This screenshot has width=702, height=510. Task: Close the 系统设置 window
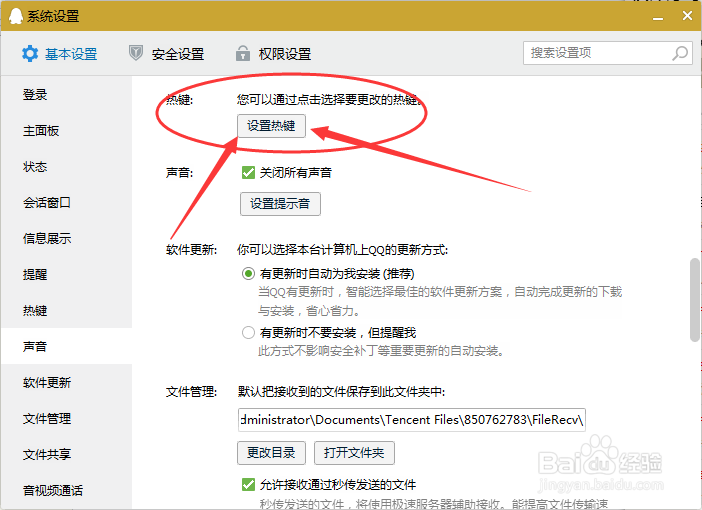687,16
